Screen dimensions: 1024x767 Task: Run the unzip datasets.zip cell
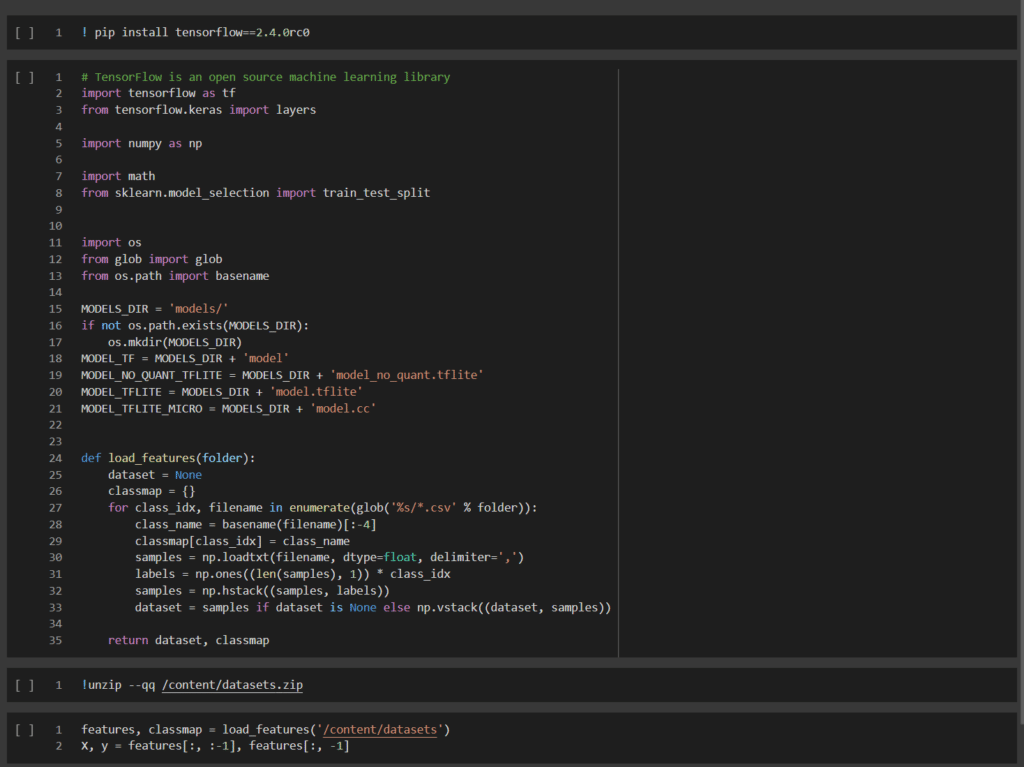click(x=24, y=685)
